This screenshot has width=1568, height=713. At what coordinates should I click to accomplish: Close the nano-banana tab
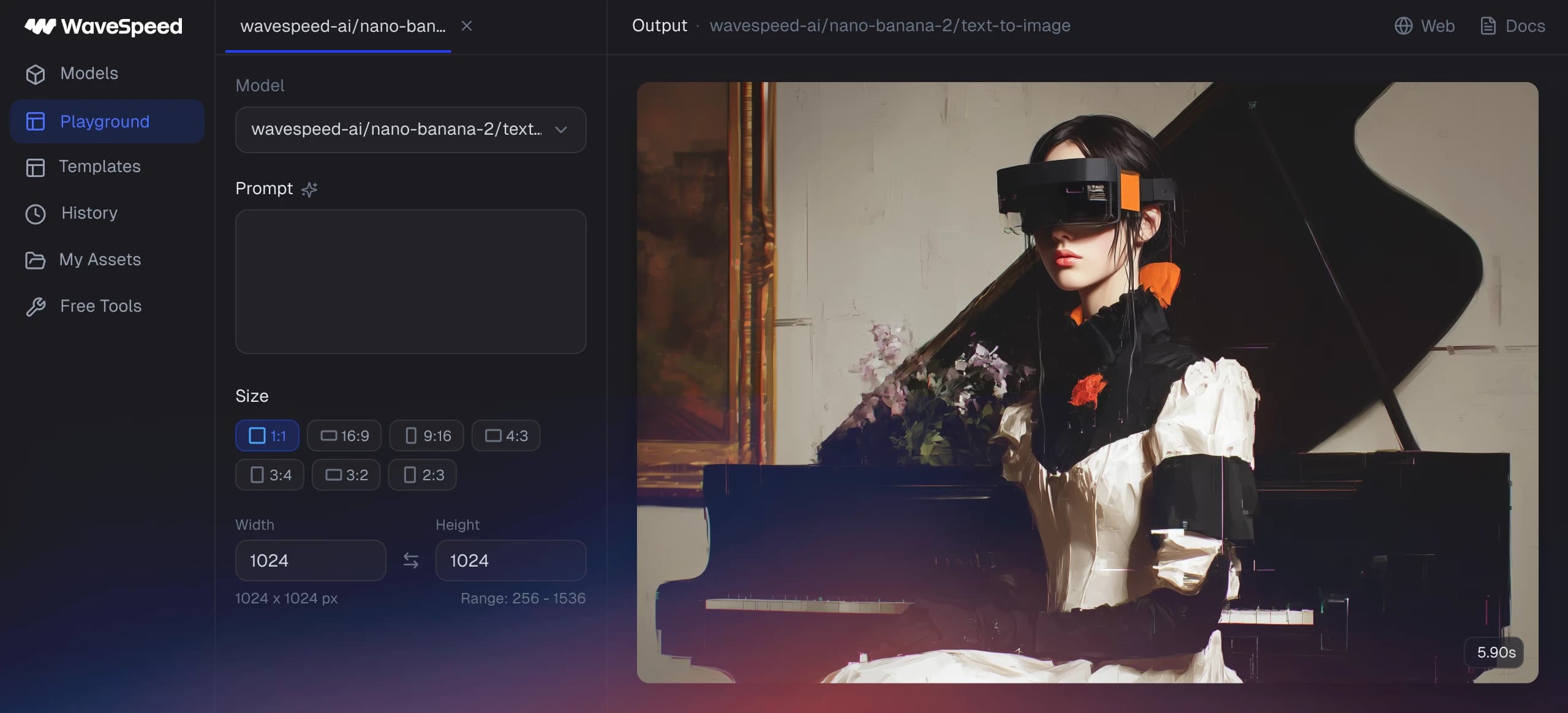467,26
